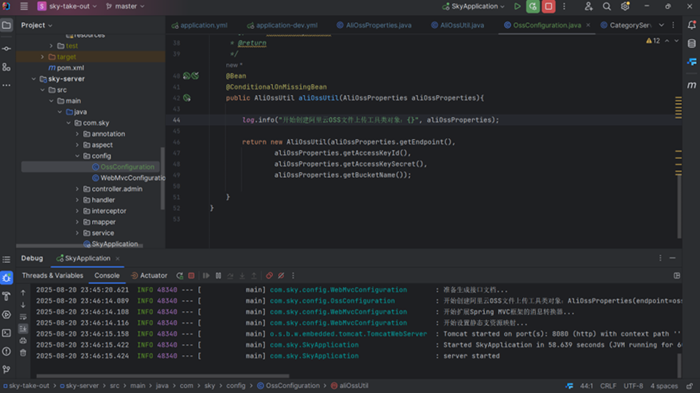Select the Console tab
700x393 pixels.
pyautogui.click(x=107, y=276)
